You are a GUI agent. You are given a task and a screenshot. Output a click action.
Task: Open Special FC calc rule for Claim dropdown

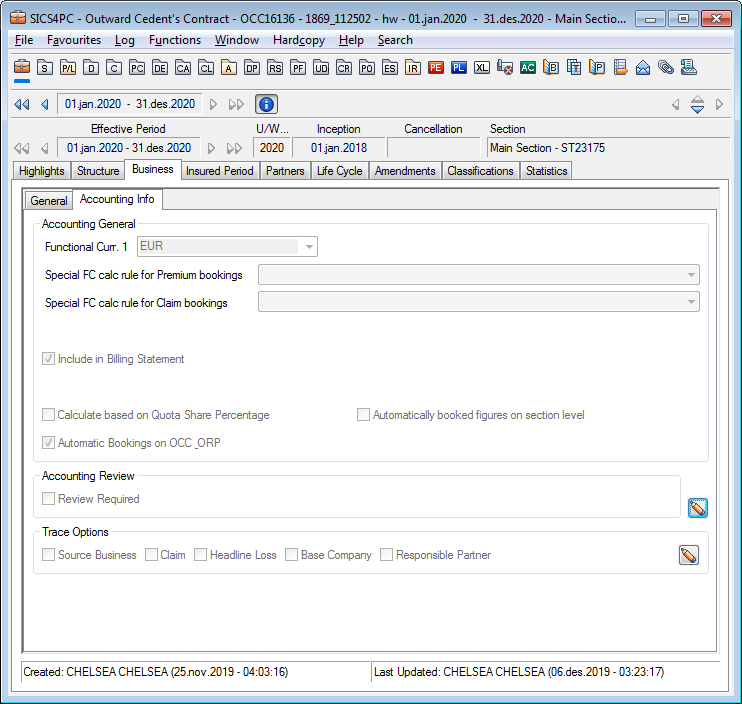coord(690,303)
